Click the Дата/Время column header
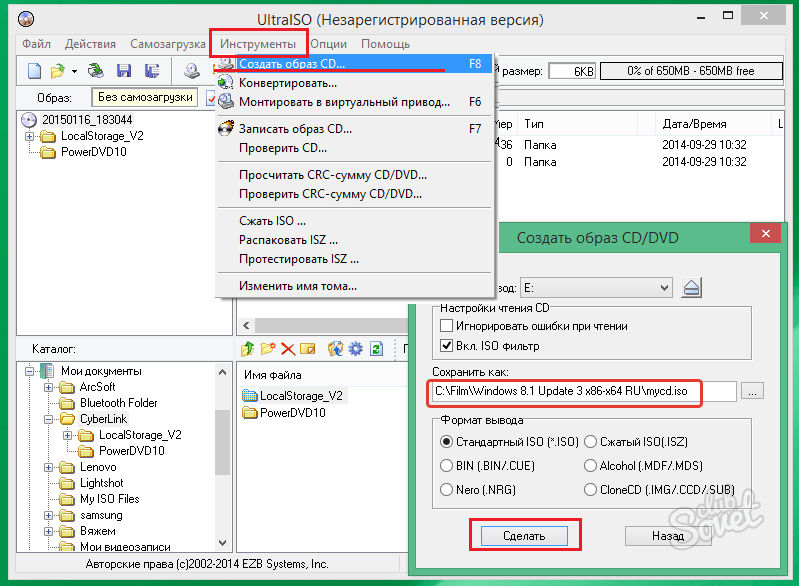This screenshot has height=586, width=799. tap(712, 124)
